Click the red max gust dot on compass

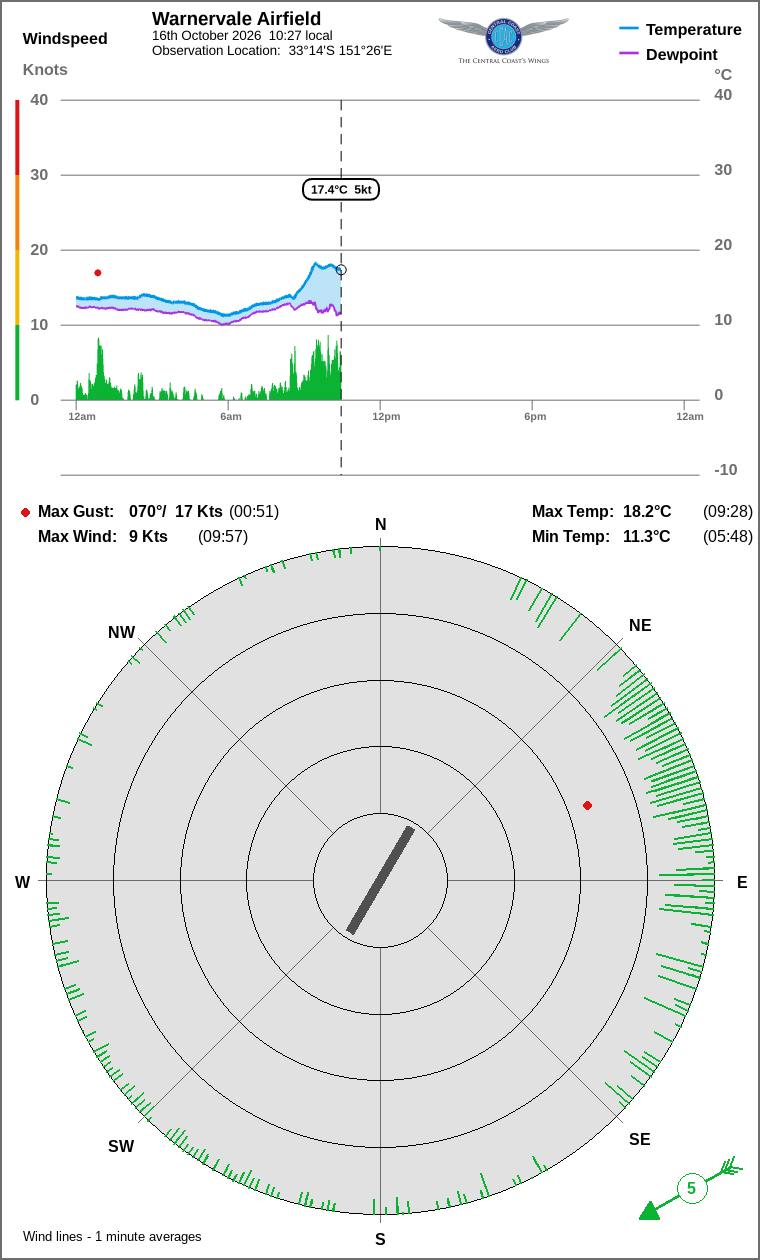[587, 805]
